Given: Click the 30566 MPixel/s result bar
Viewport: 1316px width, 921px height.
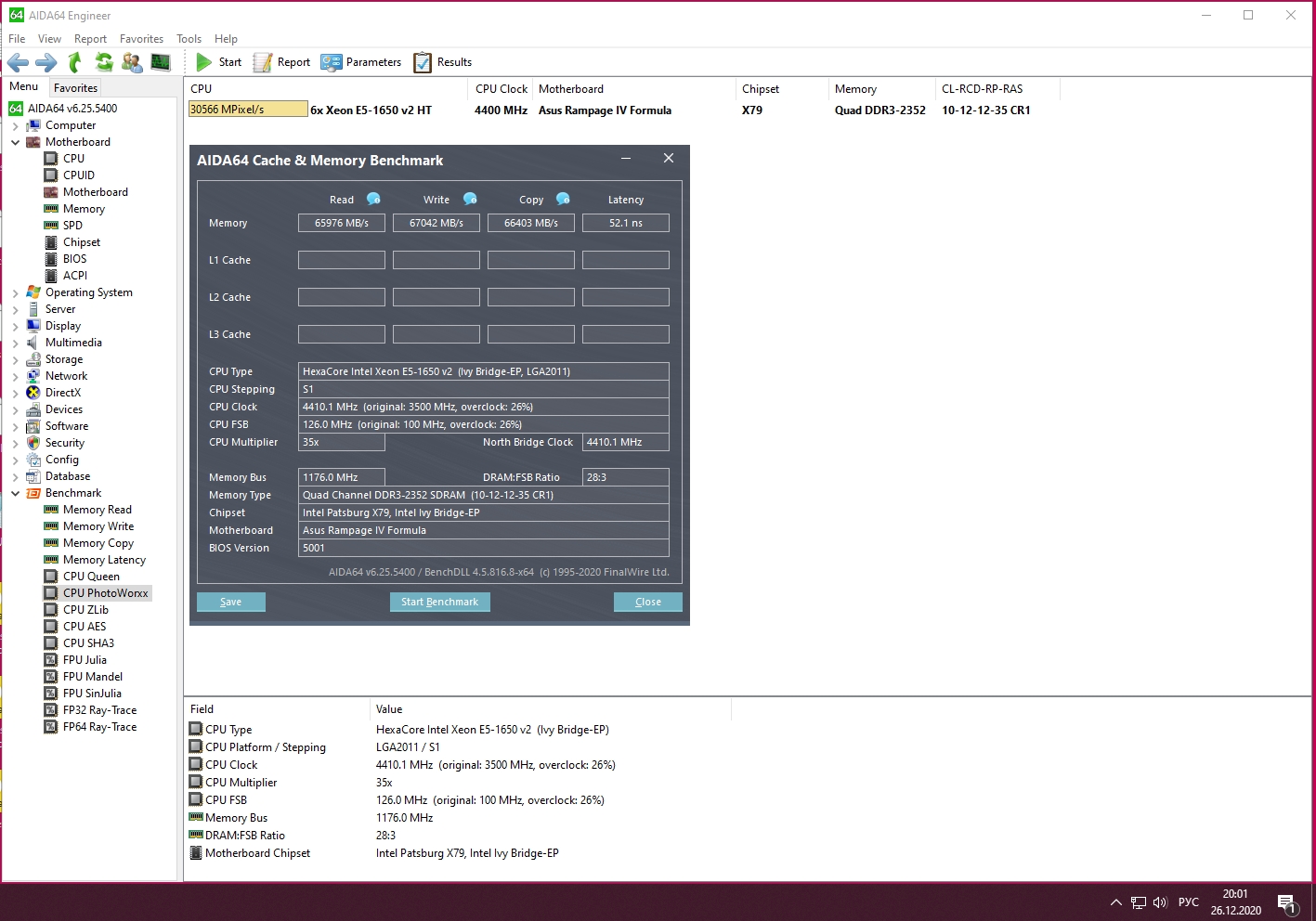Looking at the screenshot, I should 248,110.
